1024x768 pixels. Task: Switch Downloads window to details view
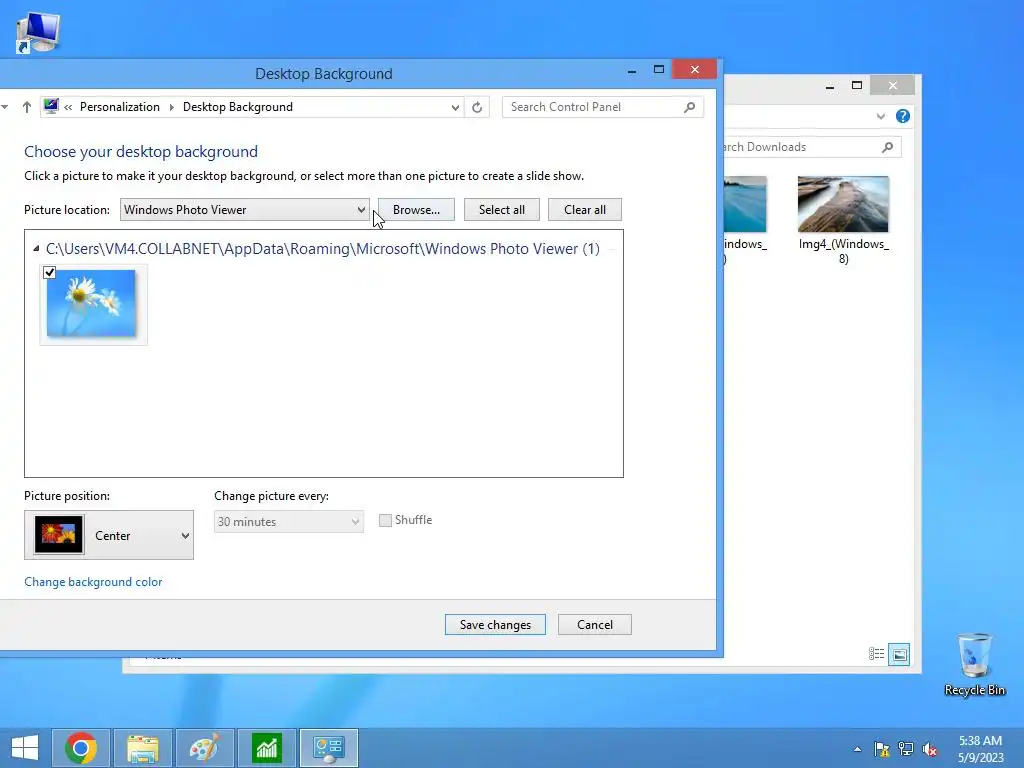pos(876,654)
